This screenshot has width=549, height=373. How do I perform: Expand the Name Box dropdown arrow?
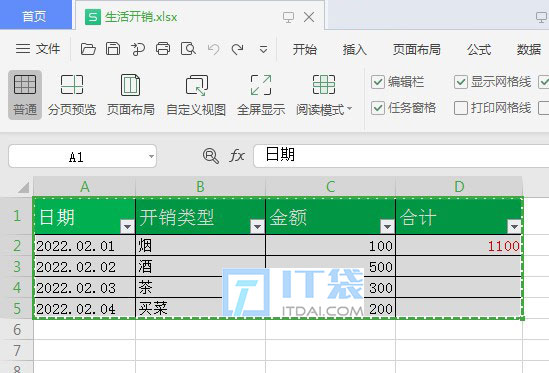[x=151, y=156]
